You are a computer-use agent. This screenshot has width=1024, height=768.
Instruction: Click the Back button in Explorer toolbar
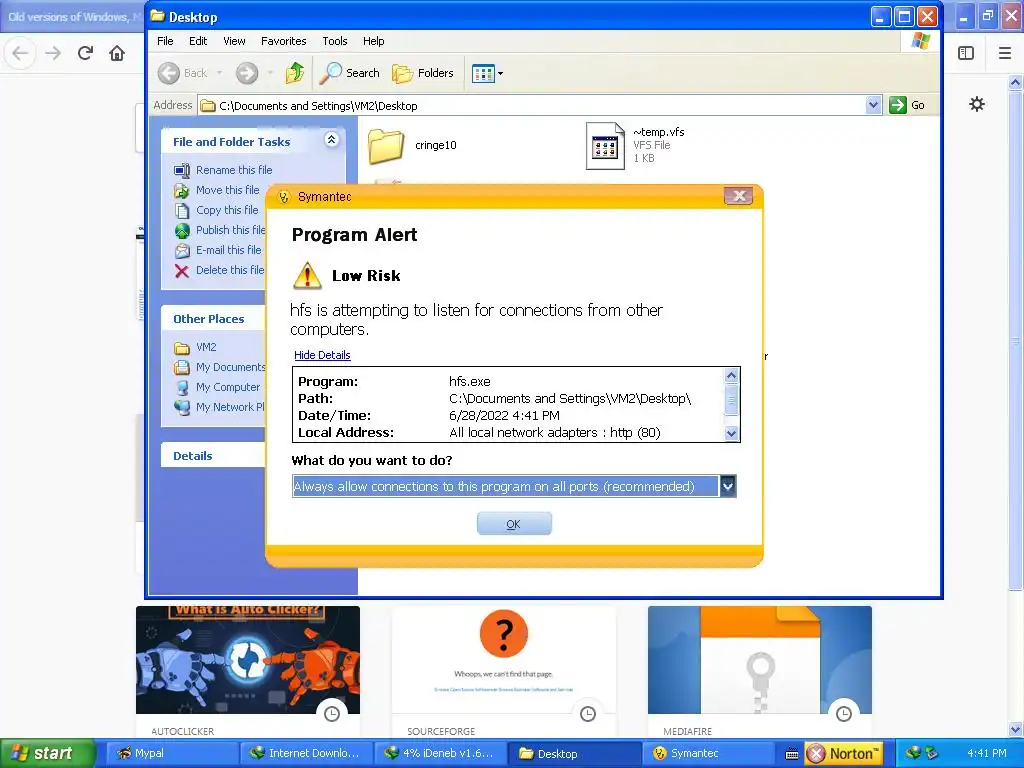pos(183,73)
